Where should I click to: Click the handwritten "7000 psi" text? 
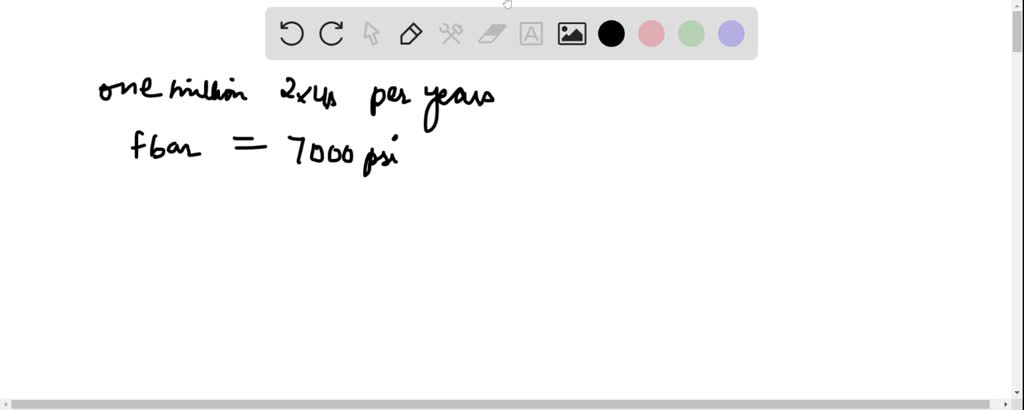point(342,152)
